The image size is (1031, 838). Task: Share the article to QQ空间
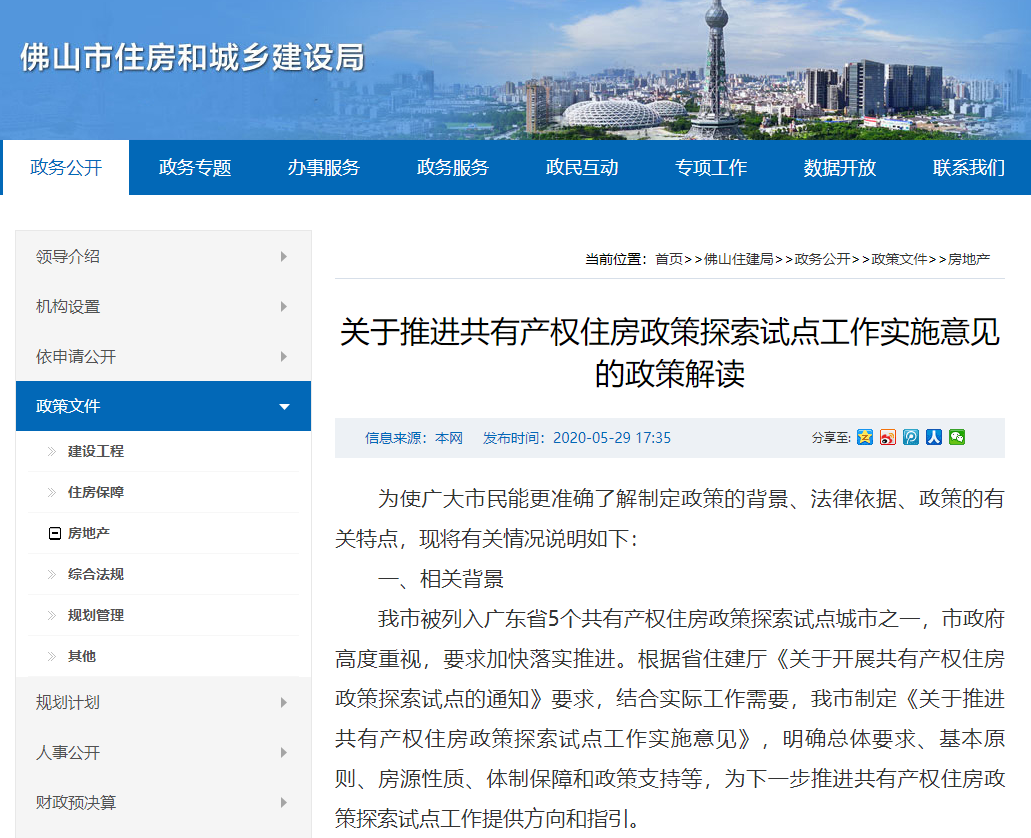tap(865, 437)
